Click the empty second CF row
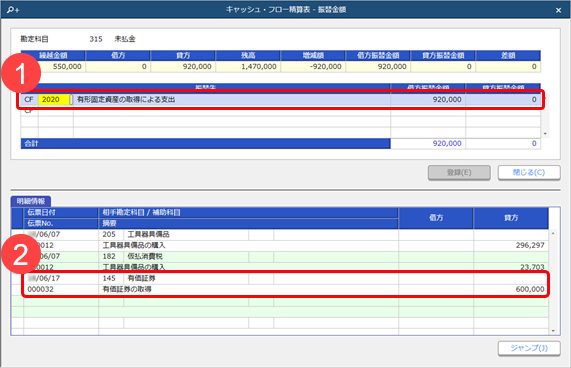The image size is (571, 368). pyautogui.click(x=280, y=111)
